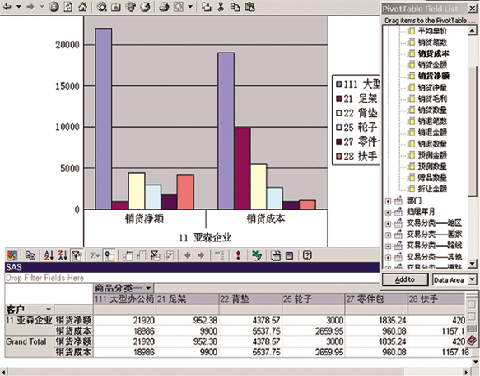
Task: Expand the 结帐年月 dimension tree node
Action: [388, 212]
